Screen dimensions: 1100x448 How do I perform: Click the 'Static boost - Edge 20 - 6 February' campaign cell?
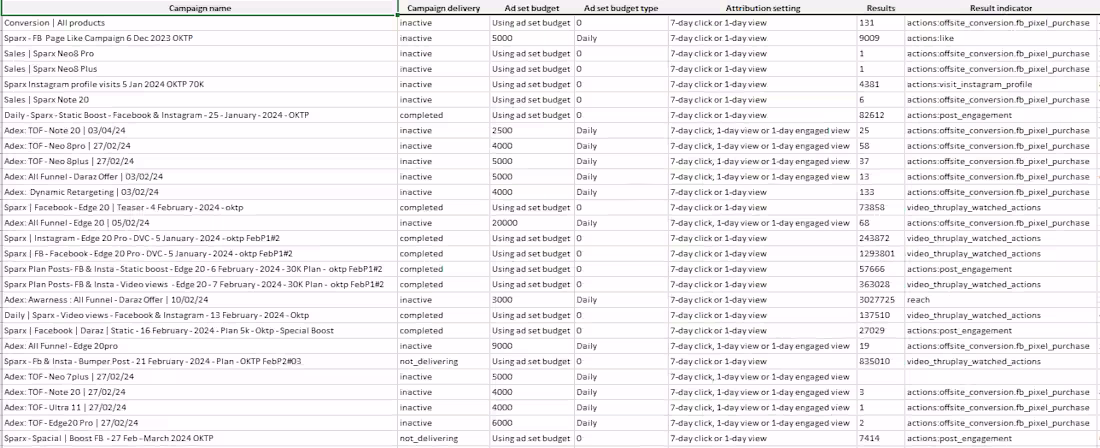tap(199, 269)
